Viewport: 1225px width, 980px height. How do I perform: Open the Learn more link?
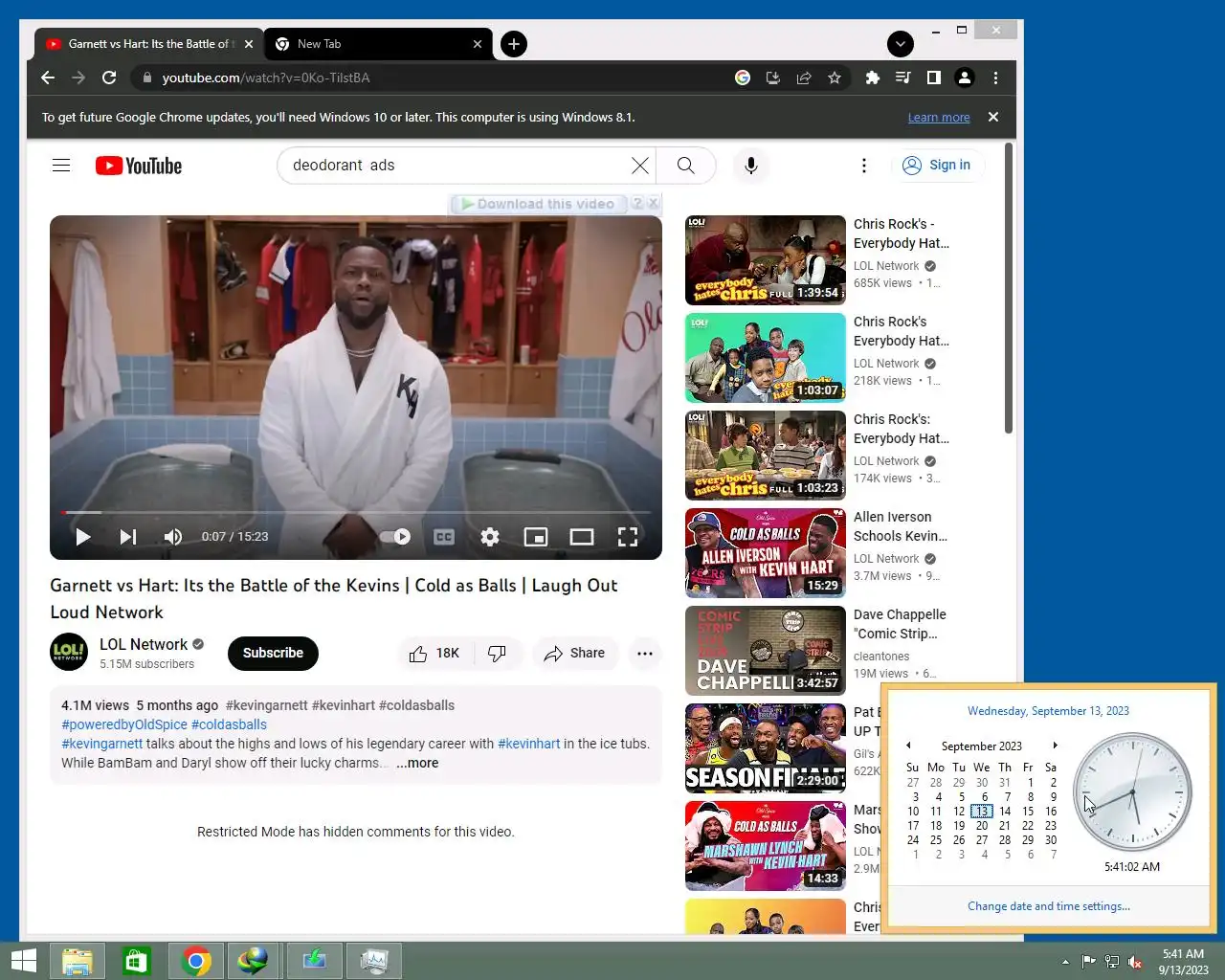939,117
